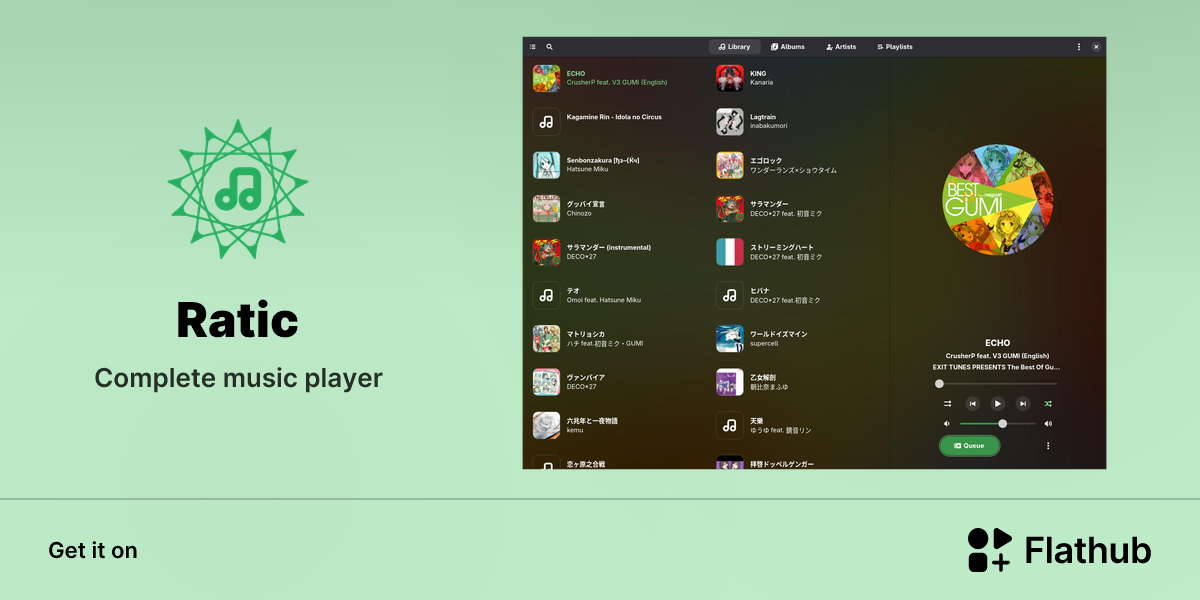1200x600 pixels.
Task: Skip to the next track
Action: (x=1023, y=404)
